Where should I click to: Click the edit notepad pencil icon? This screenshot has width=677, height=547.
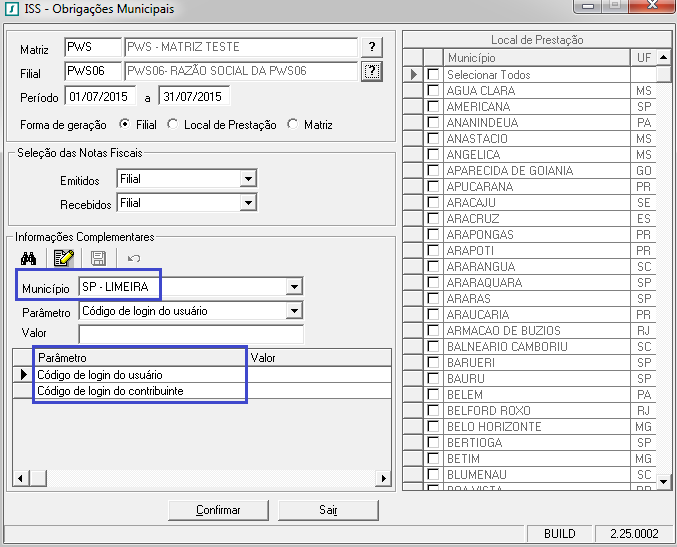(63, 258)
